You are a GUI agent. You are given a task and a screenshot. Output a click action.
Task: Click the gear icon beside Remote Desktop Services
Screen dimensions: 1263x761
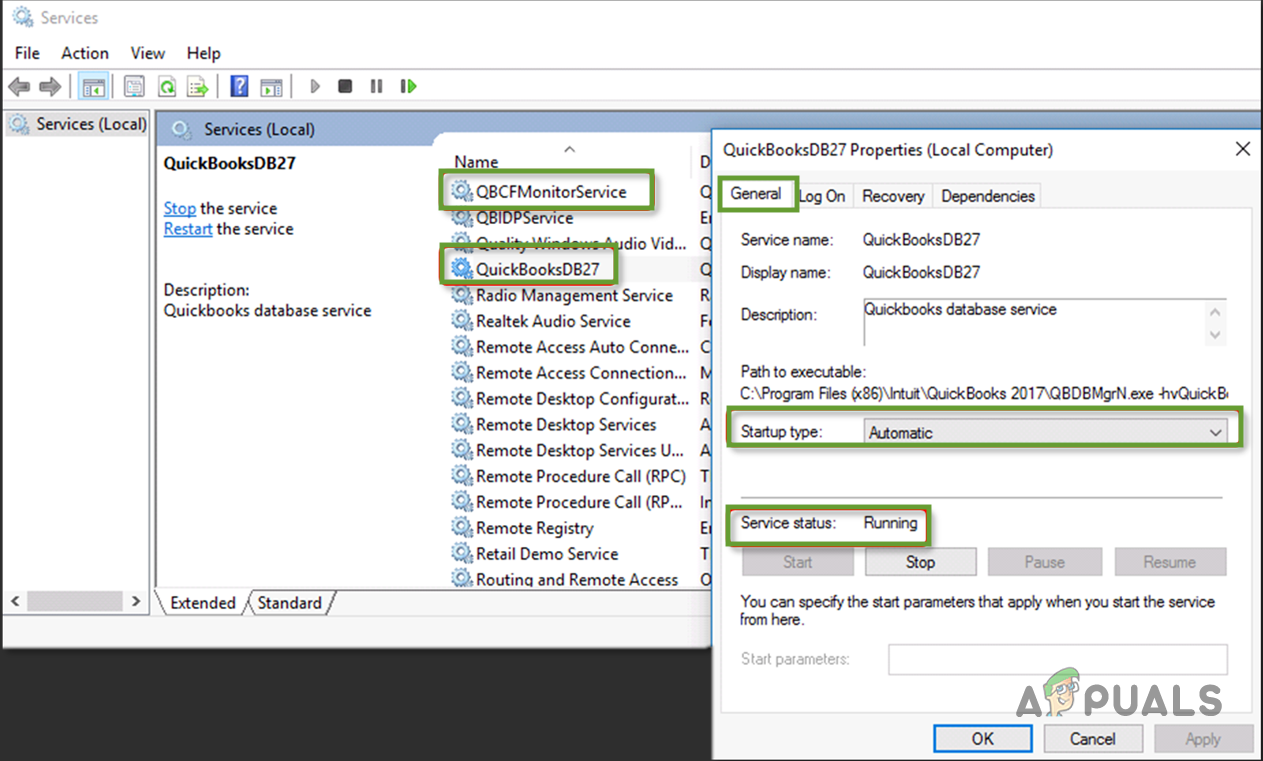pyautogui.click(x=461, y=424)
